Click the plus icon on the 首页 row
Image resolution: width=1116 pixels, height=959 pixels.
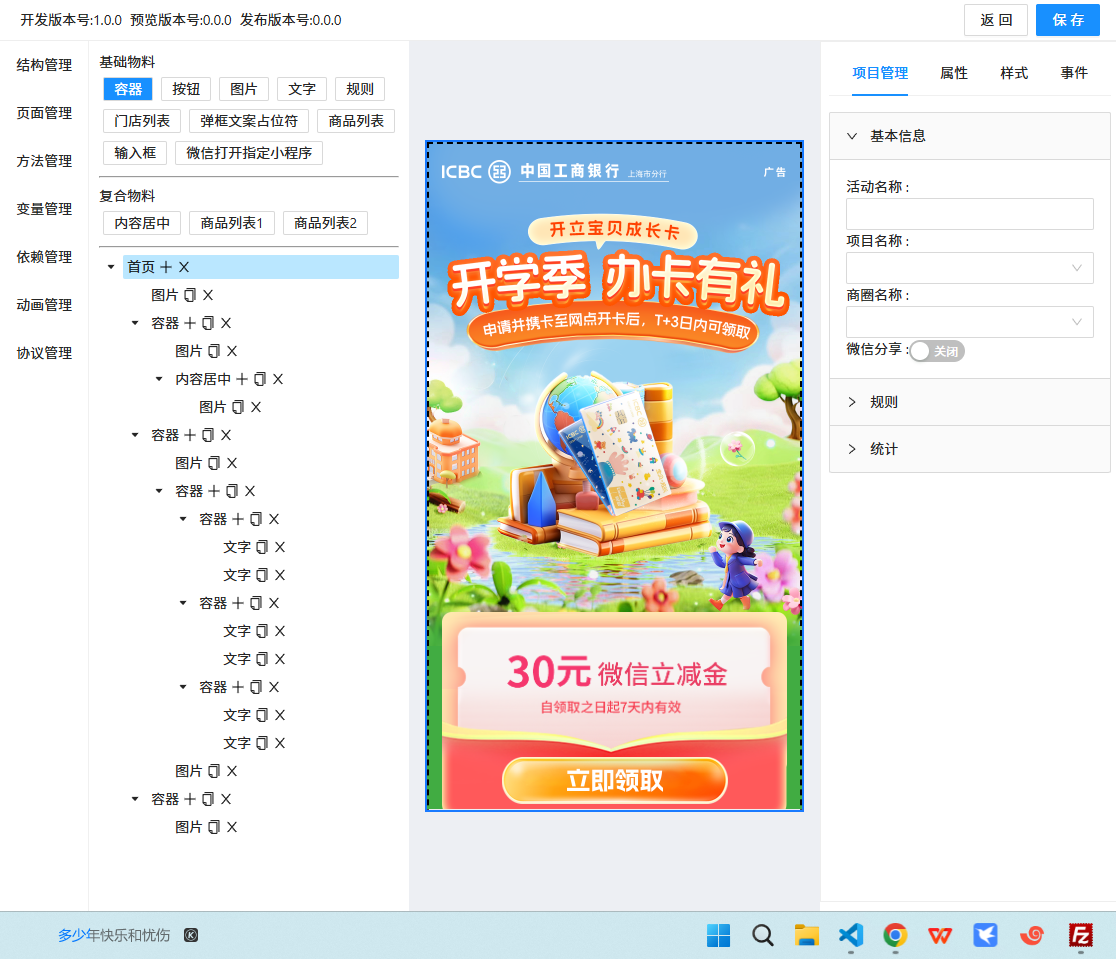click(x=166, y=267)
